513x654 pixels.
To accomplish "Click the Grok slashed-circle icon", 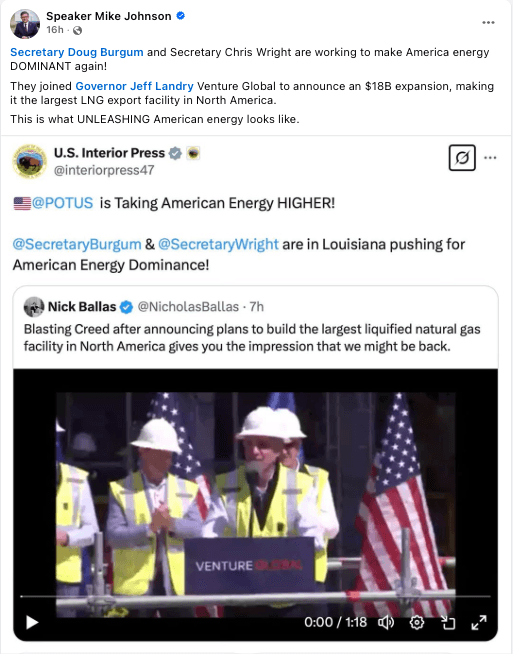I will pyautogui.click(x=462, y=158).
